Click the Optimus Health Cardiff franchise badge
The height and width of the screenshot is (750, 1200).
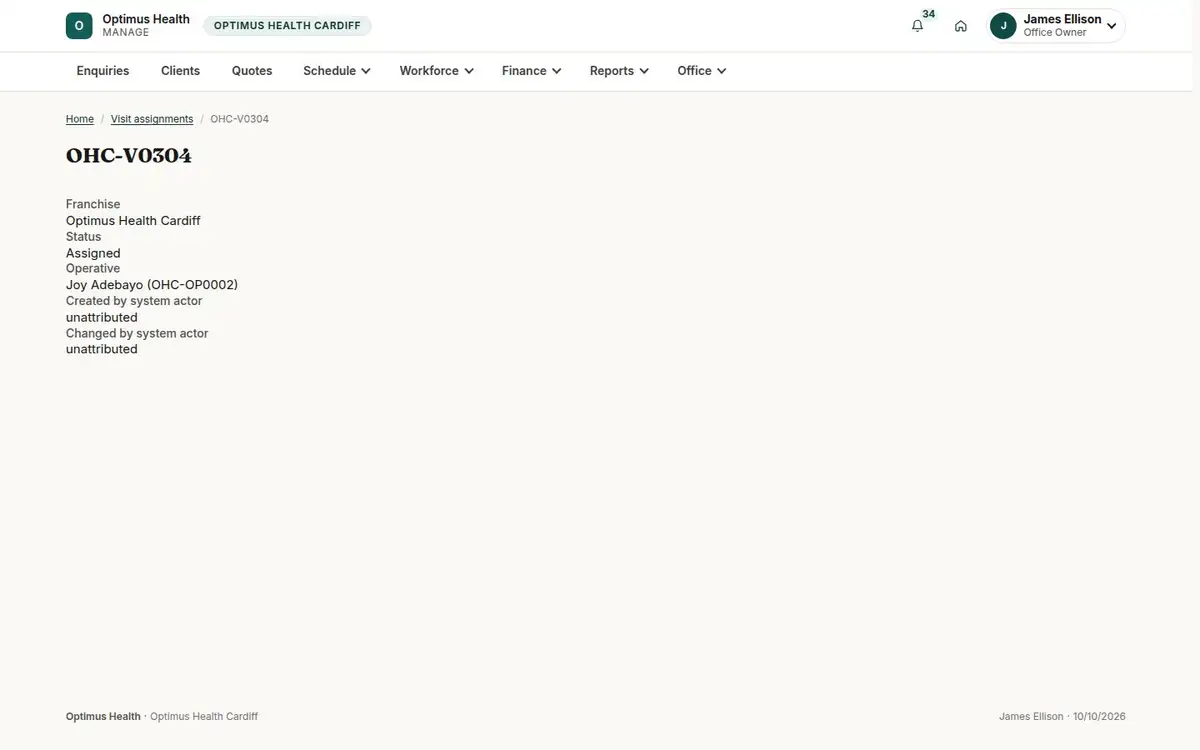pyautogui.click(x=287, y=26)
